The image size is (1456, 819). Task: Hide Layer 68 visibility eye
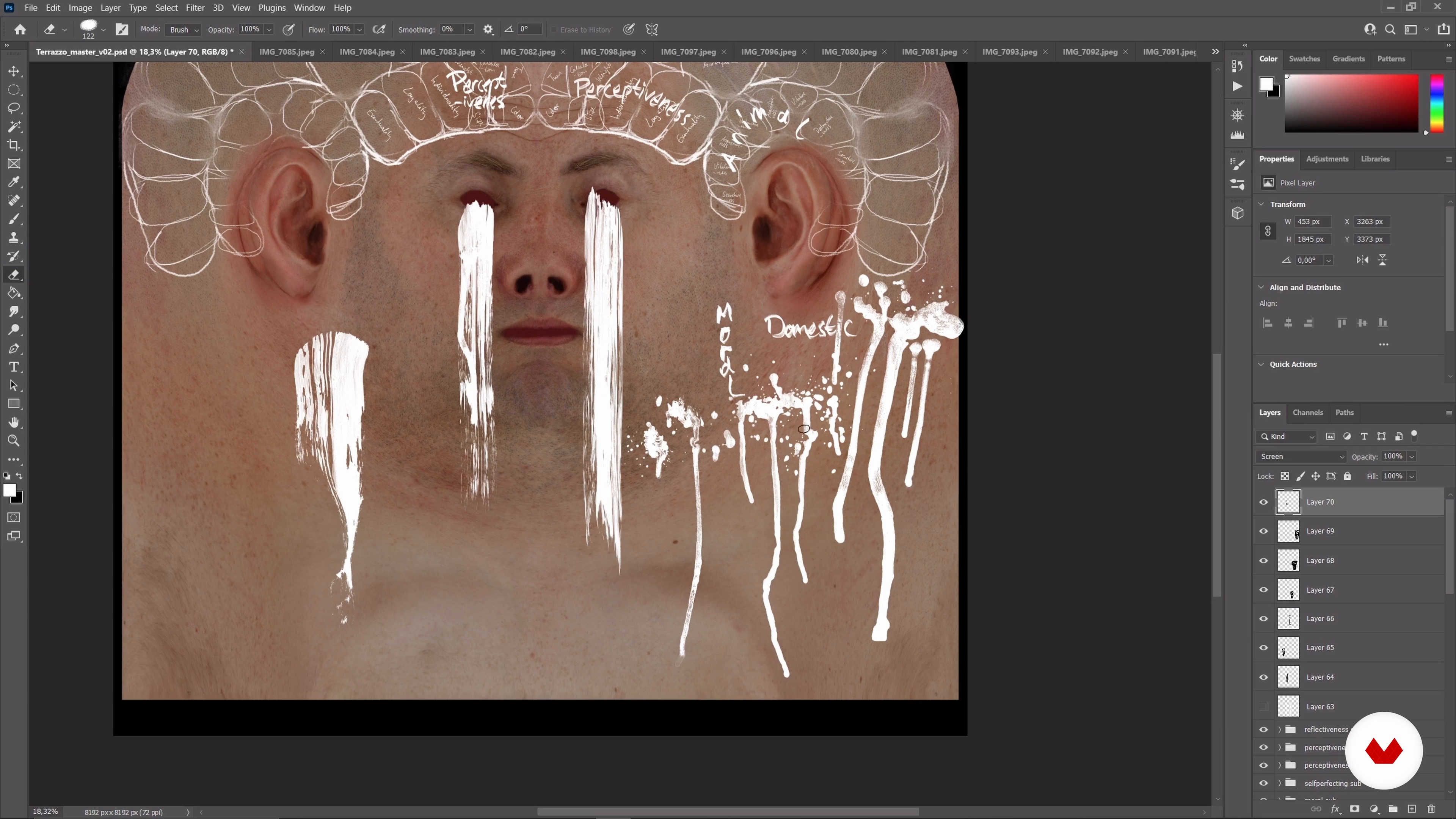click(1264, 561)
